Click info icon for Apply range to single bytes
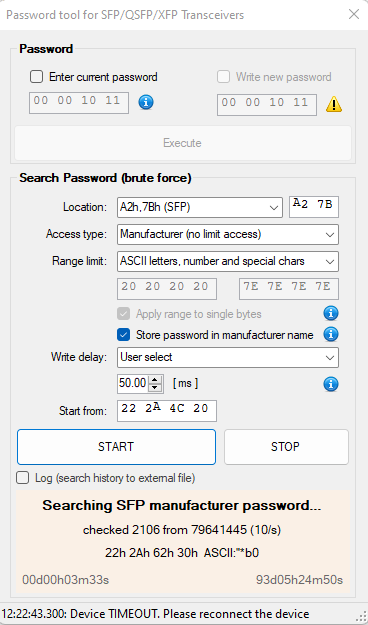The width and height of the screenshot is (368, 625). tap(331, 314)
